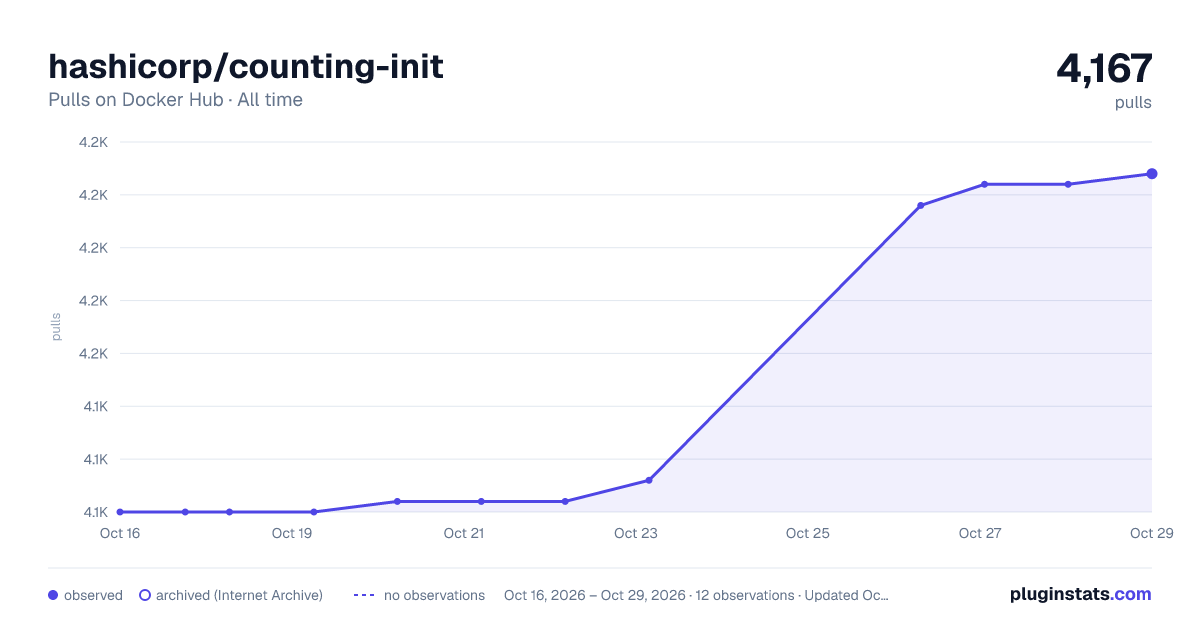The height and width of the screenshot is (630, 1200).
Task: Select the data point above the Oct 27 label
Action: (984, 184)
